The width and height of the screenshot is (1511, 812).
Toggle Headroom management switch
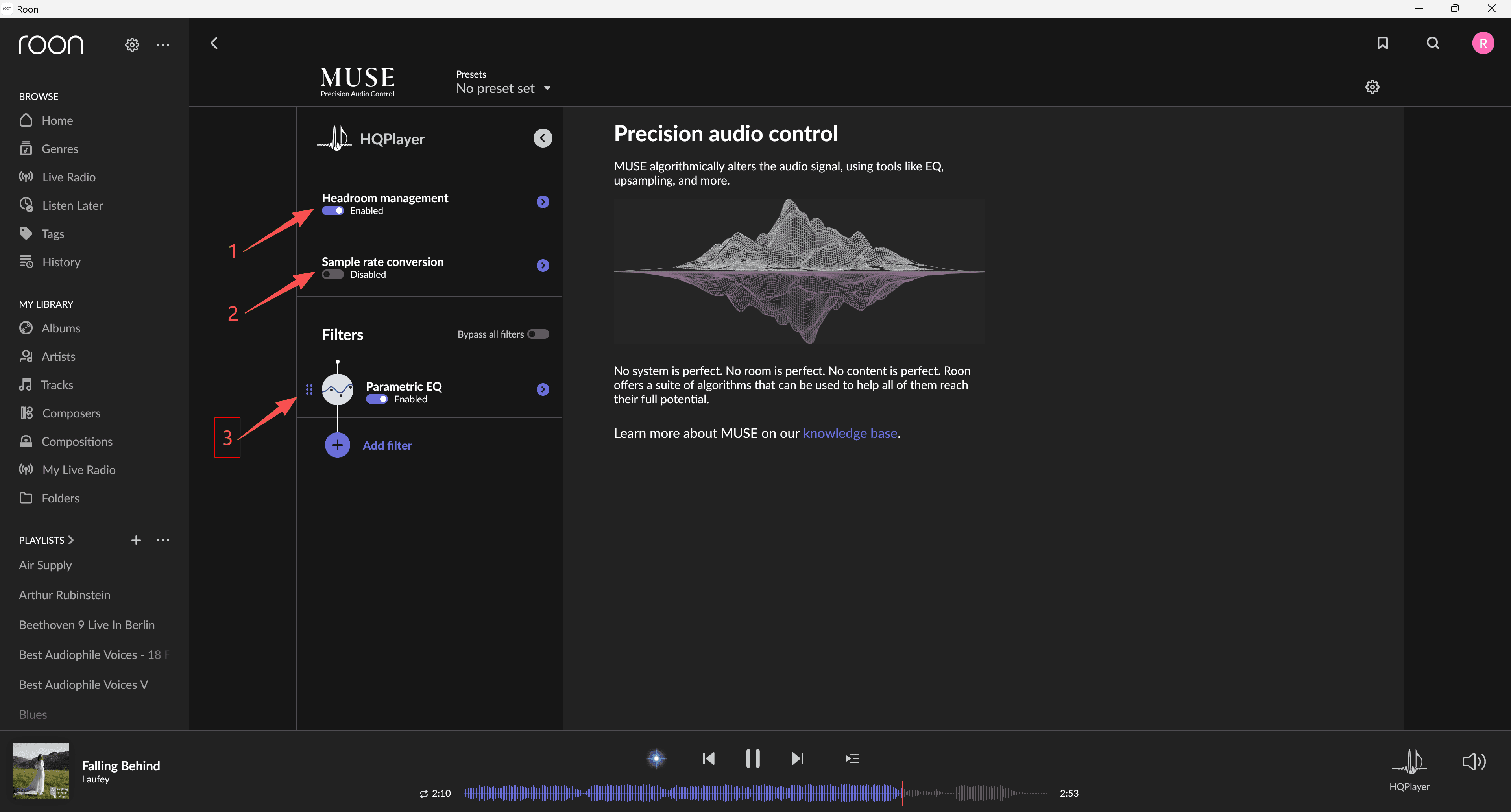tap(332, 211)
